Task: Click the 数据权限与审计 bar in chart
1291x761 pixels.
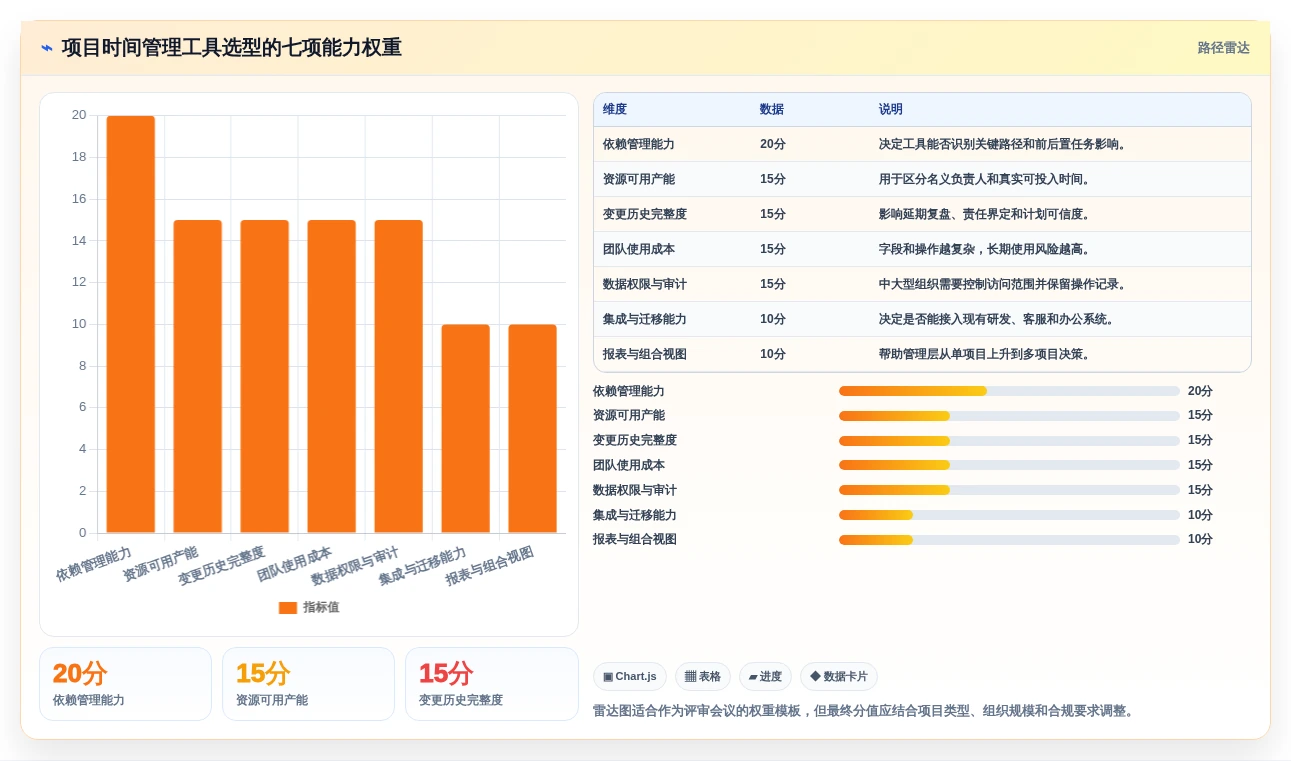Action: pos(399,376)
